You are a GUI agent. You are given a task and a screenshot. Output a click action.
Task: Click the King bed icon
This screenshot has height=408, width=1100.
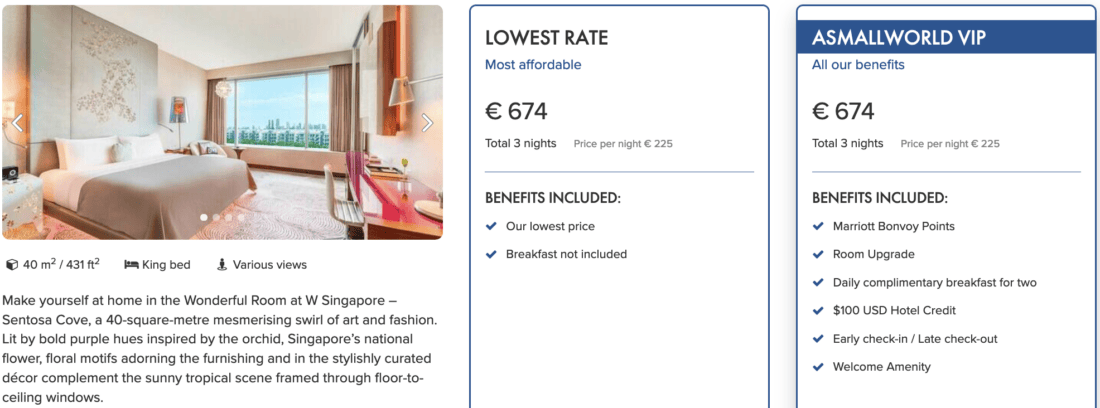coord(131,265)
